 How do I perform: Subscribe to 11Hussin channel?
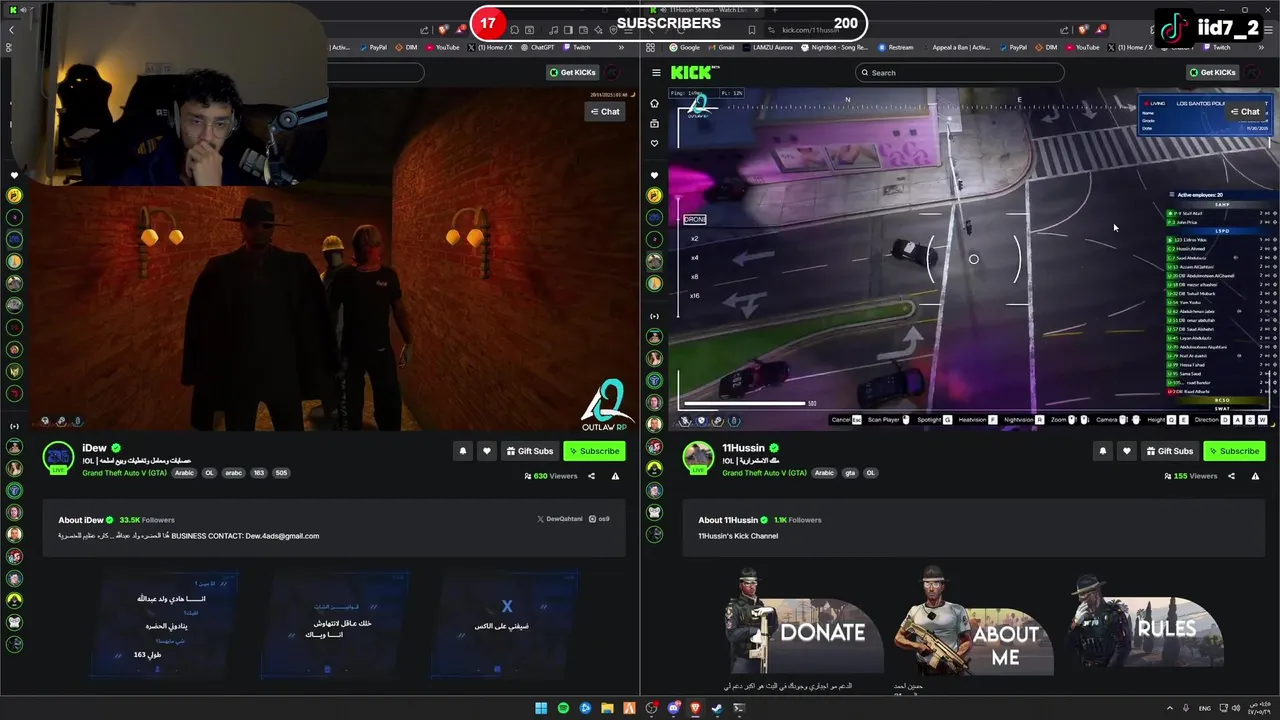pyautogui.click(x=1234, y=451)
